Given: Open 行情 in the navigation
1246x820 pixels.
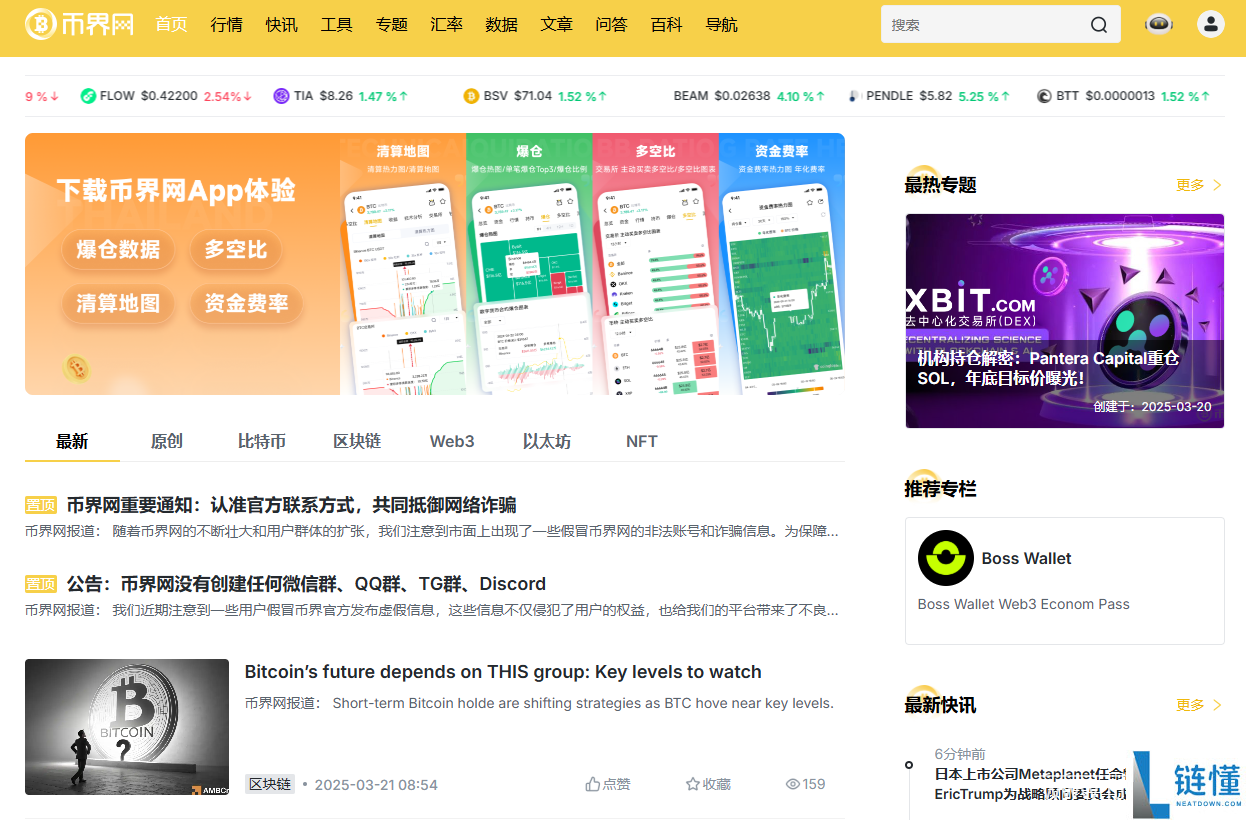Looking at the screenshot, I should (x=226, y=24).
